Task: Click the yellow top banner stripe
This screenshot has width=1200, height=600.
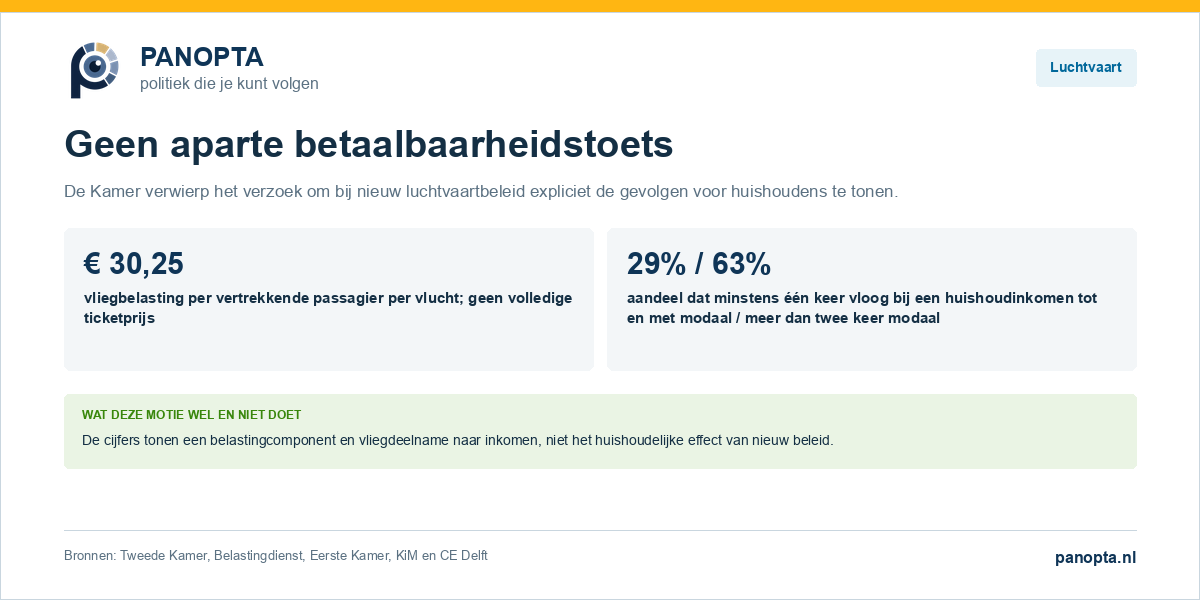Action: coord(600,6)
